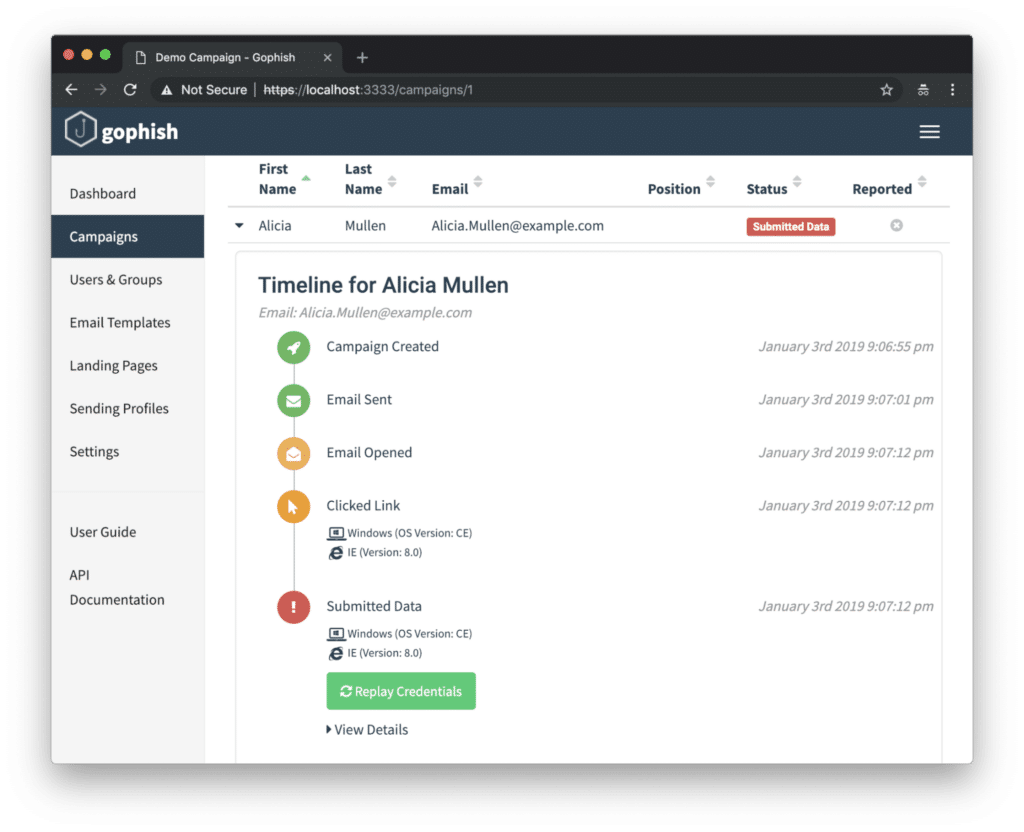Select the Email Sent envelope icon
The image size is (1024, 832).
pyautogui.click(x=293, y=400)
